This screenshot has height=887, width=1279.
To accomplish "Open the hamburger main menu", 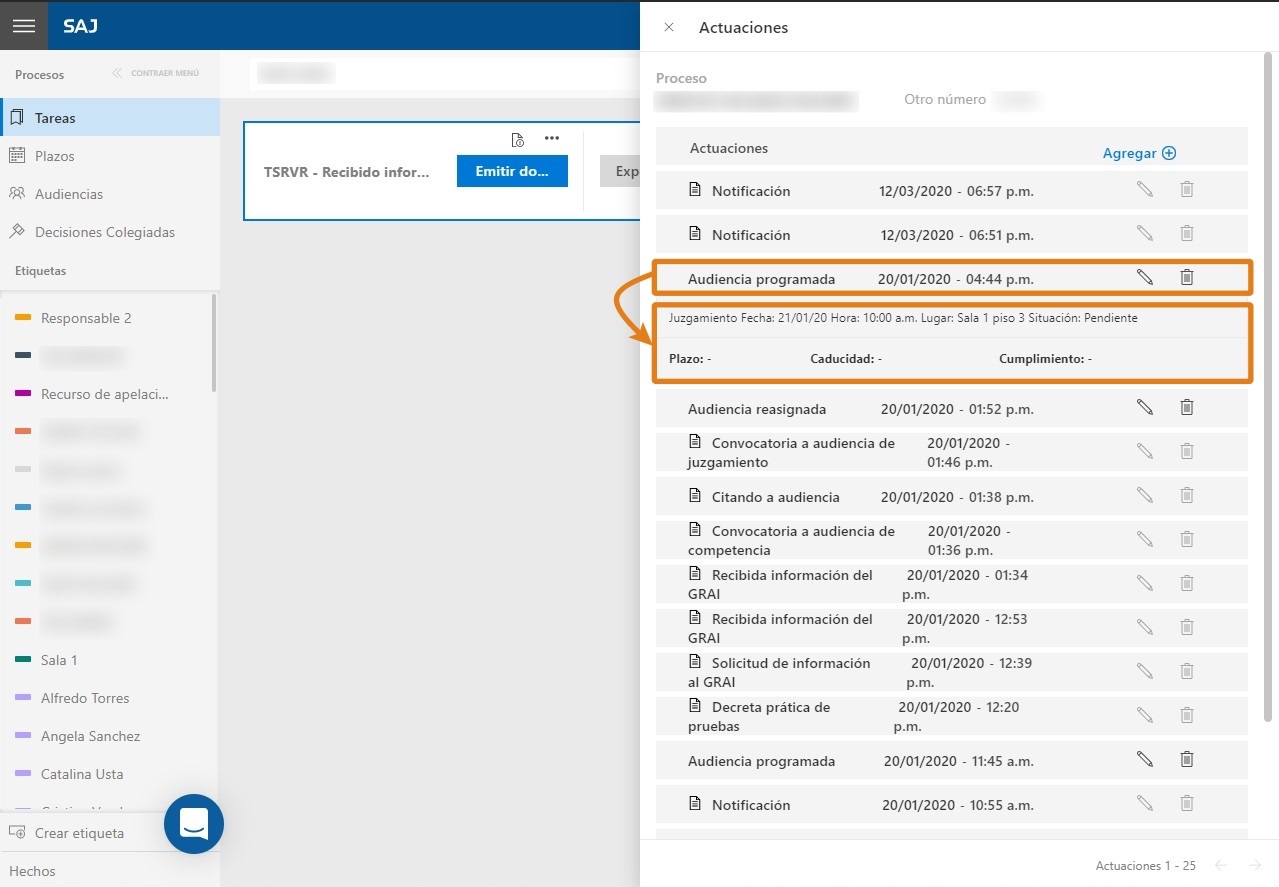I will pyautogui.click(x=24, y=26).
